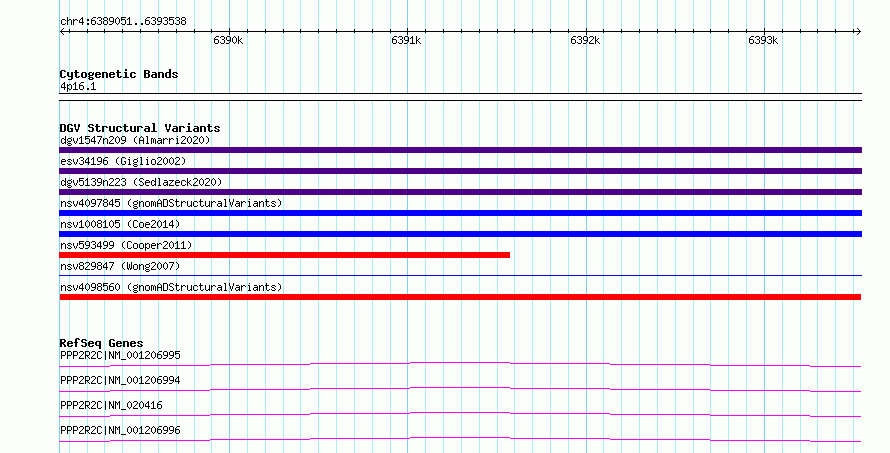Click the 6390k ruler tick label

coord(228,40)
